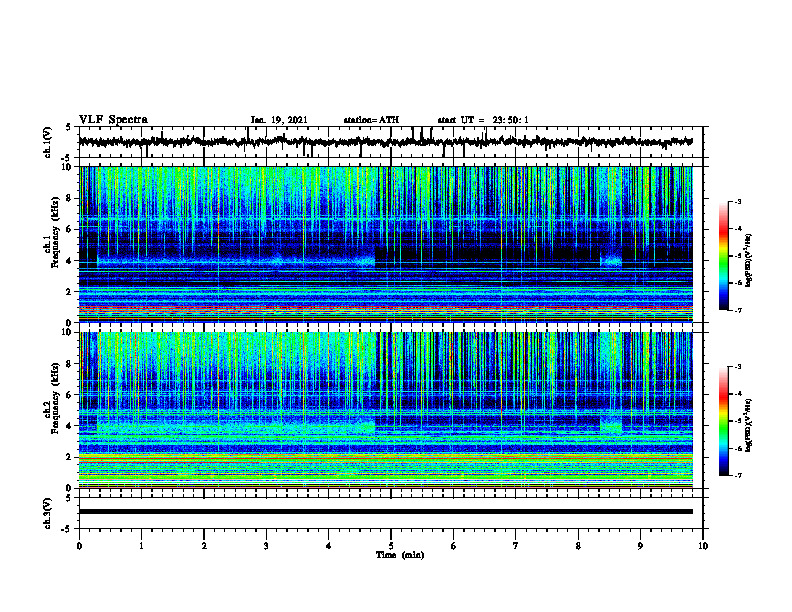
Task: Click the "0" tick on the time axis
Action: 79,546
